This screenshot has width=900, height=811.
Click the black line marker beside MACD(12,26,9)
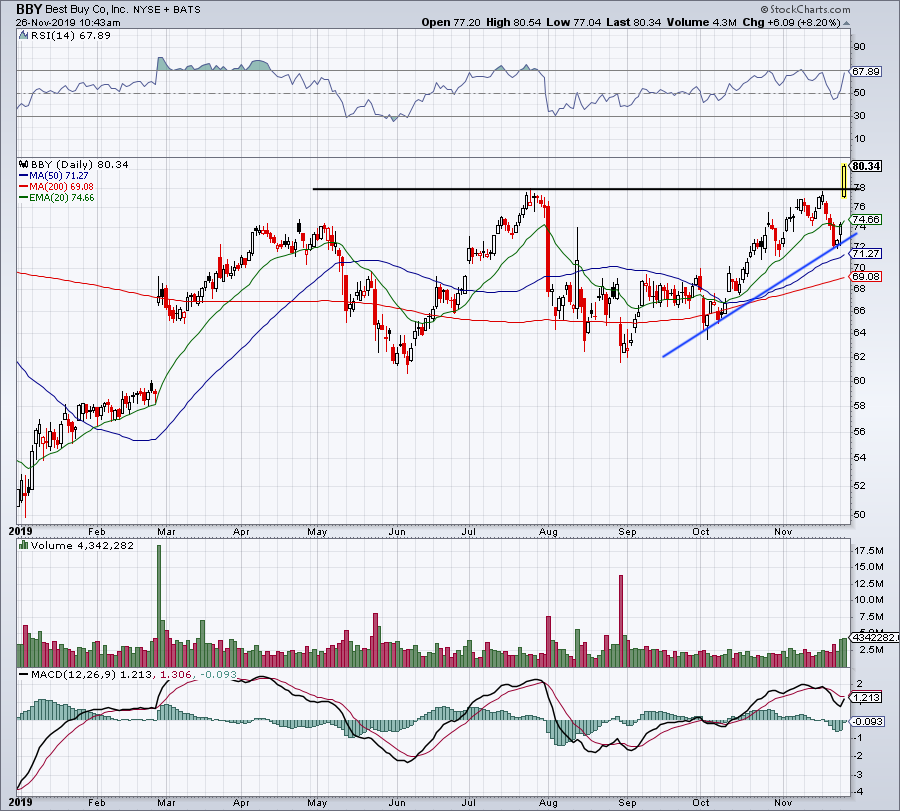pyautogui.click(x=22, y=675)
